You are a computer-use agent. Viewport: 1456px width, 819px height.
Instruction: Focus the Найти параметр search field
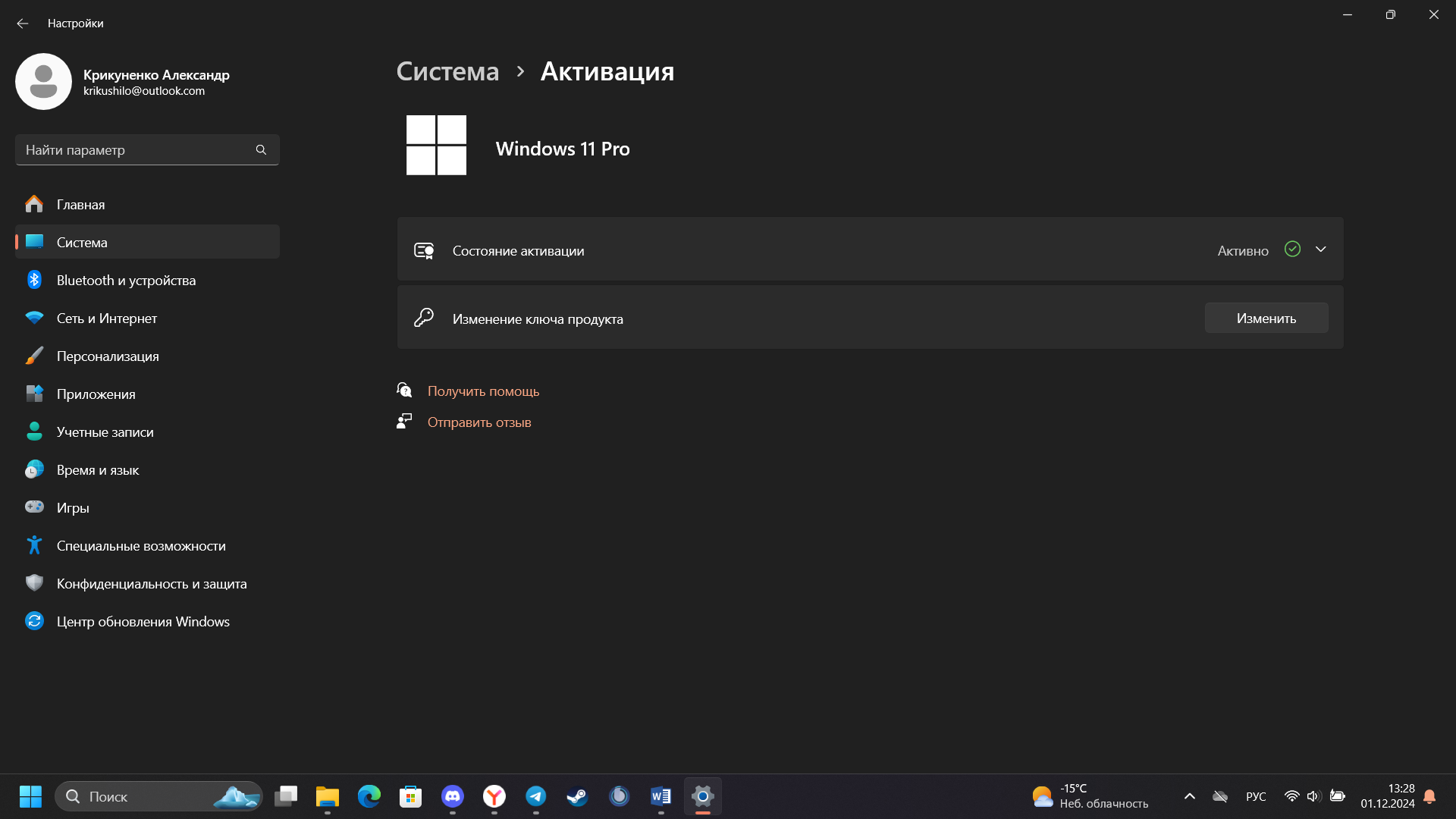(x=136, y=150)
